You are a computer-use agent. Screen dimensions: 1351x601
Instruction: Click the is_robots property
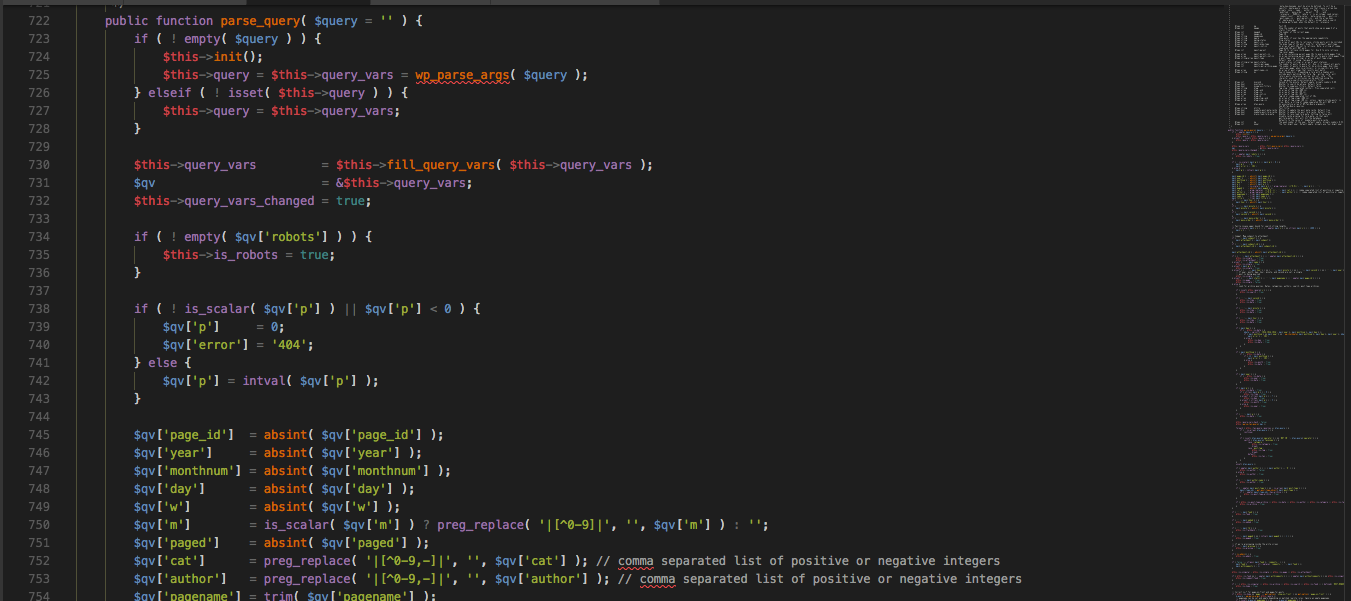[246, 255]
